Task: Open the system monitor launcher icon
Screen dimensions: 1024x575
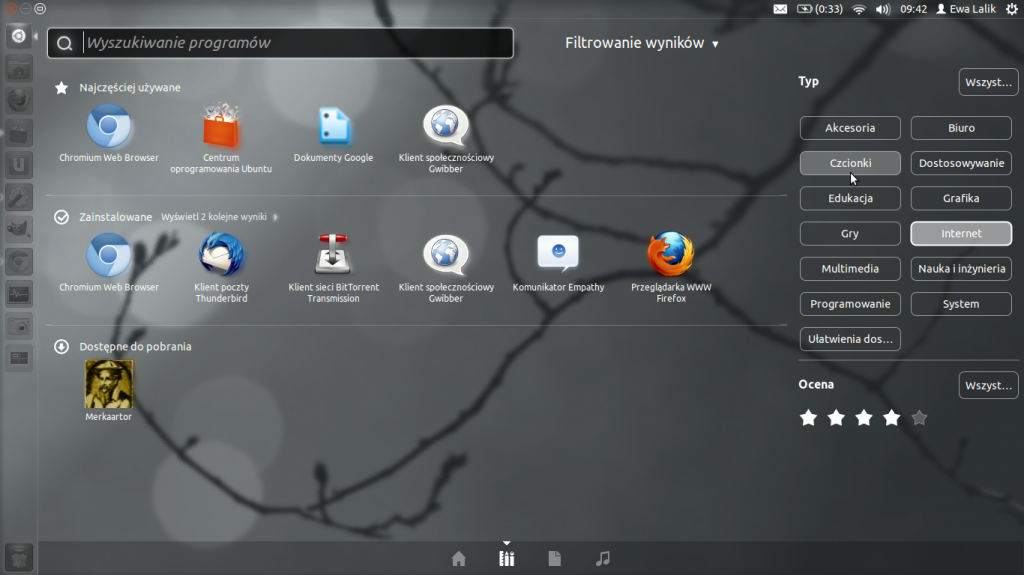Action: 19,293
